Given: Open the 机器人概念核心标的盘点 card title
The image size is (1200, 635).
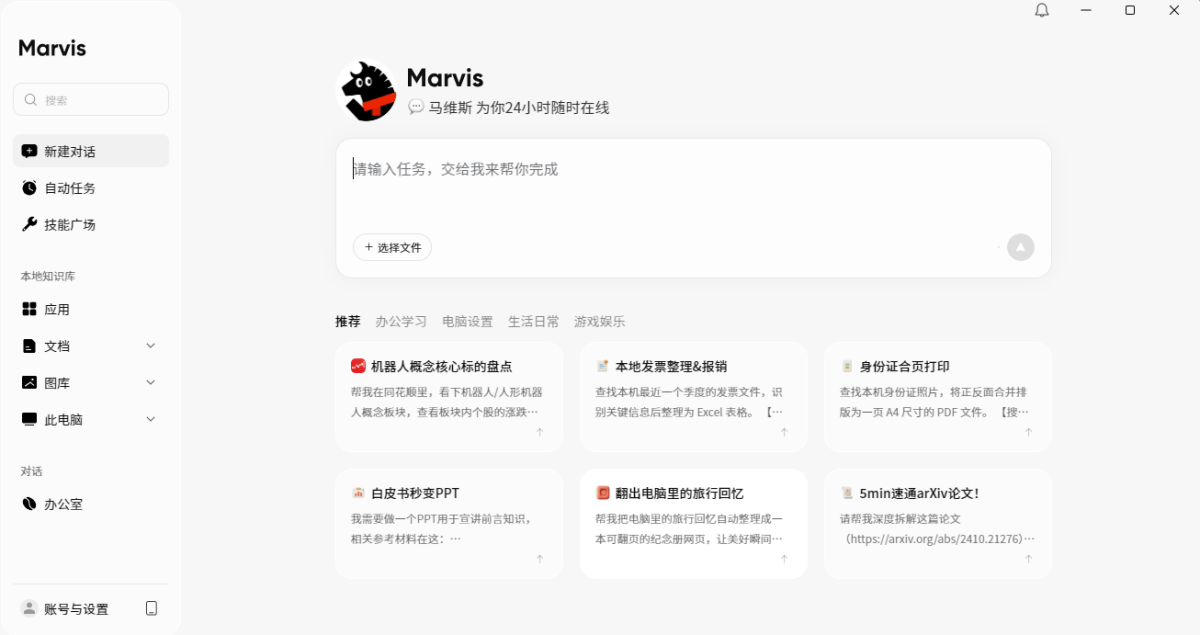Looking at the screenshot, I should point(442,366).
